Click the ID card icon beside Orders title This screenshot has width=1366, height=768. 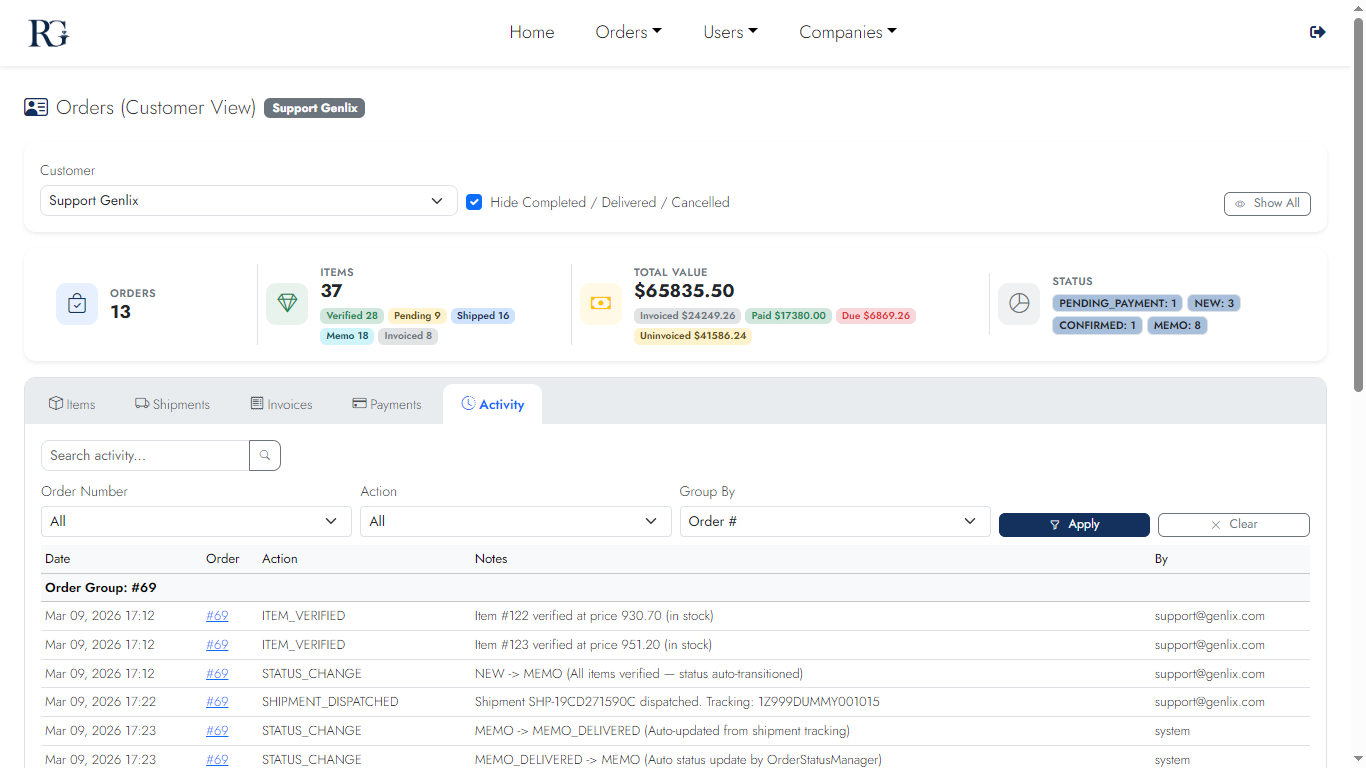[x=36, y=108]
